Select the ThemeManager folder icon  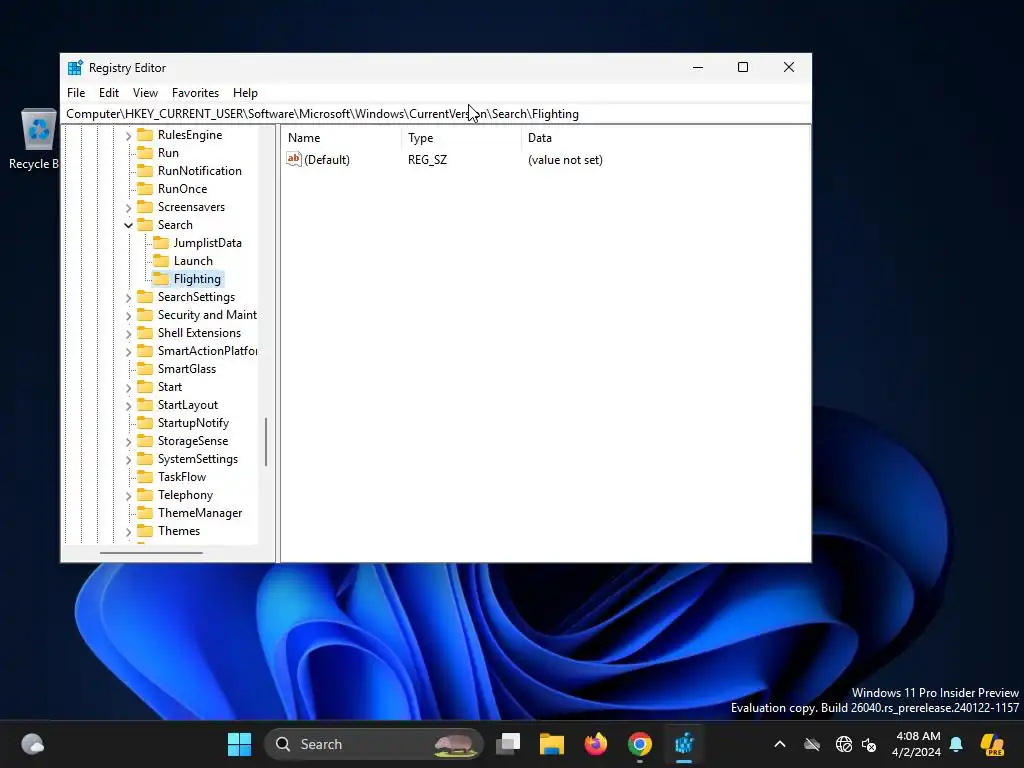tap(145, 513)
